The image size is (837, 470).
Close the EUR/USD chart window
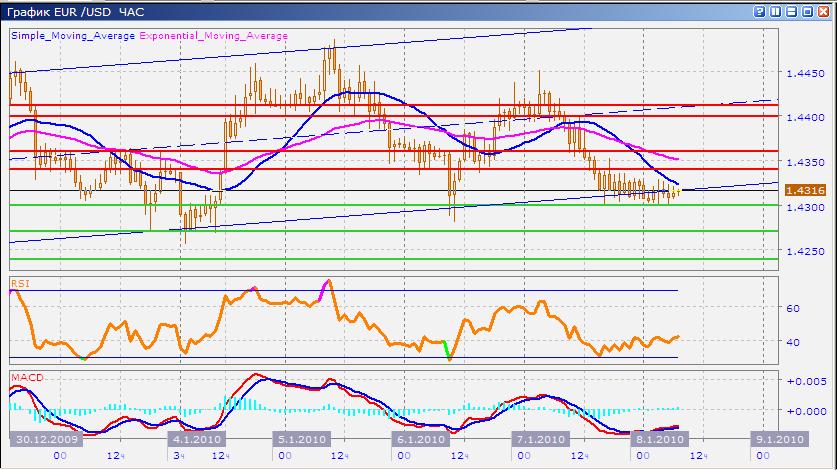point(823,11)
